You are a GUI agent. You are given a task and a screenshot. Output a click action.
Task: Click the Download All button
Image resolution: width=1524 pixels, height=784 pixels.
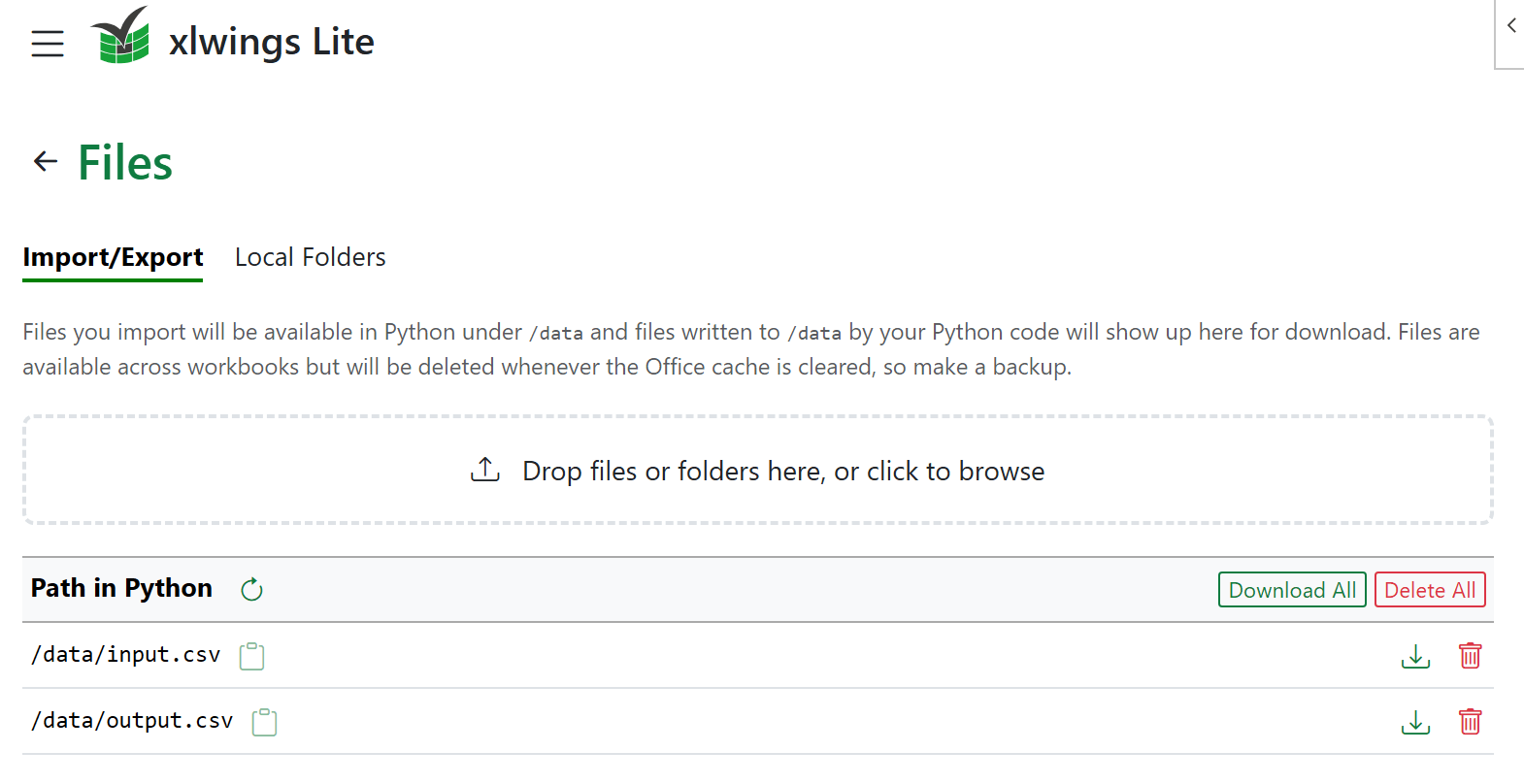coord(1292,590)
